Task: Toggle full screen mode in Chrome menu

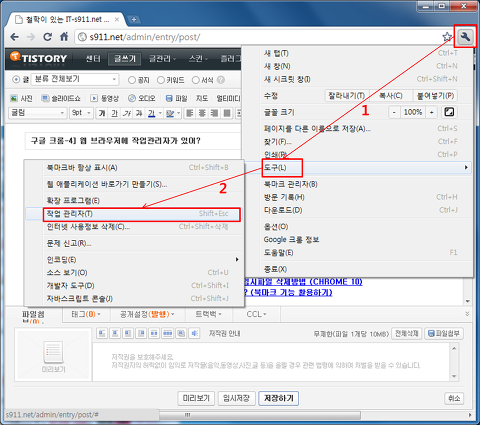Action: point(449,112)
